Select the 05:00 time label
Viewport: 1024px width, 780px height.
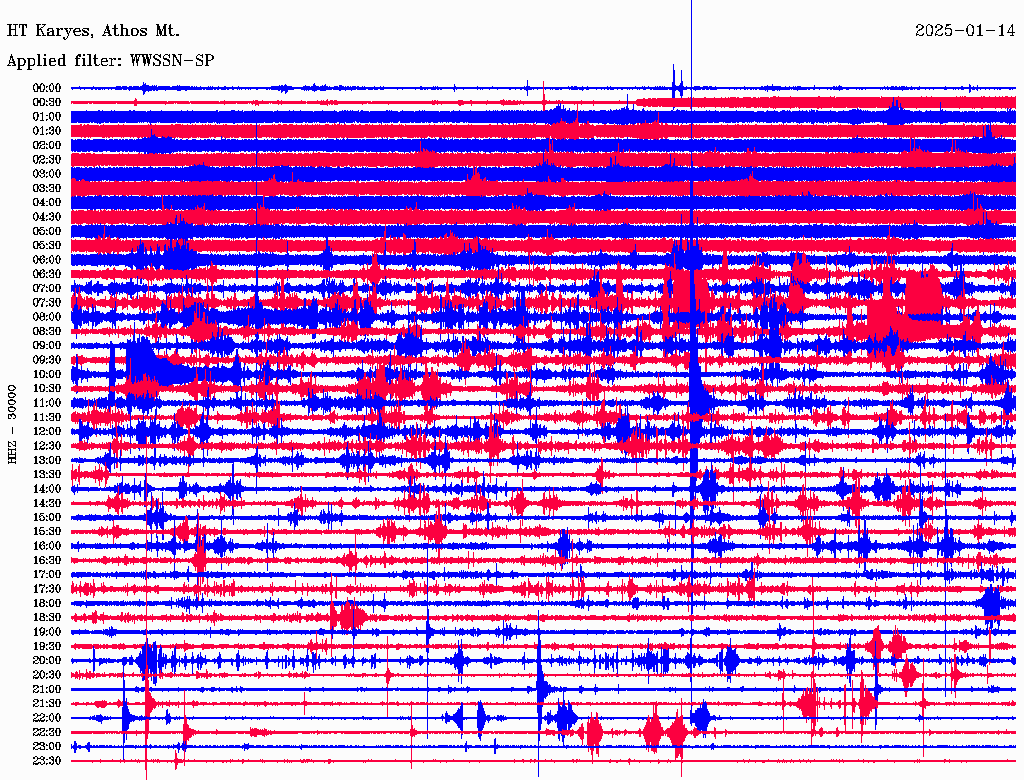pyautogui.click(x=47, y=231)
